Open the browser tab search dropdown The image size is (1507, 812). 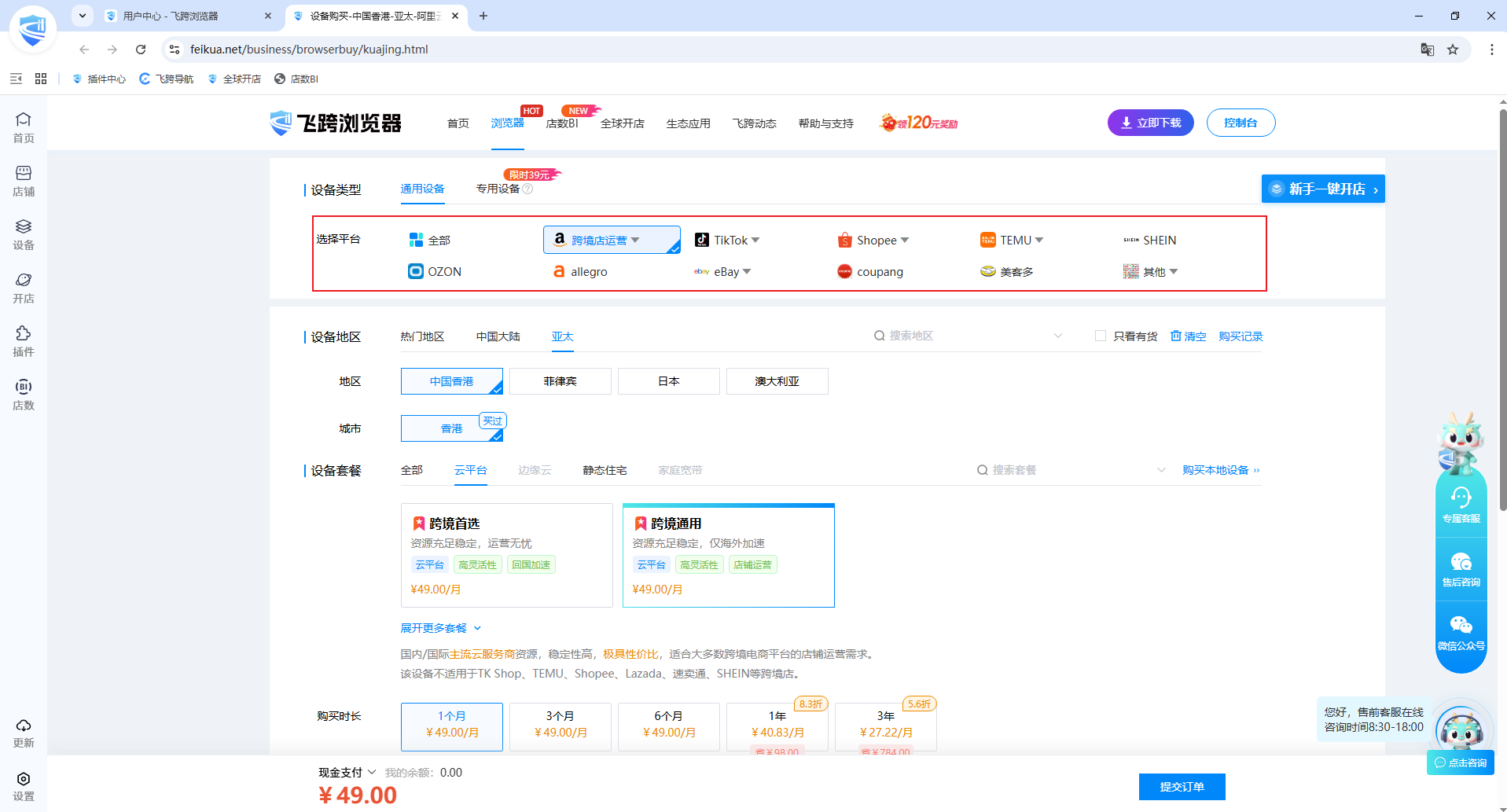coord(83,16)
